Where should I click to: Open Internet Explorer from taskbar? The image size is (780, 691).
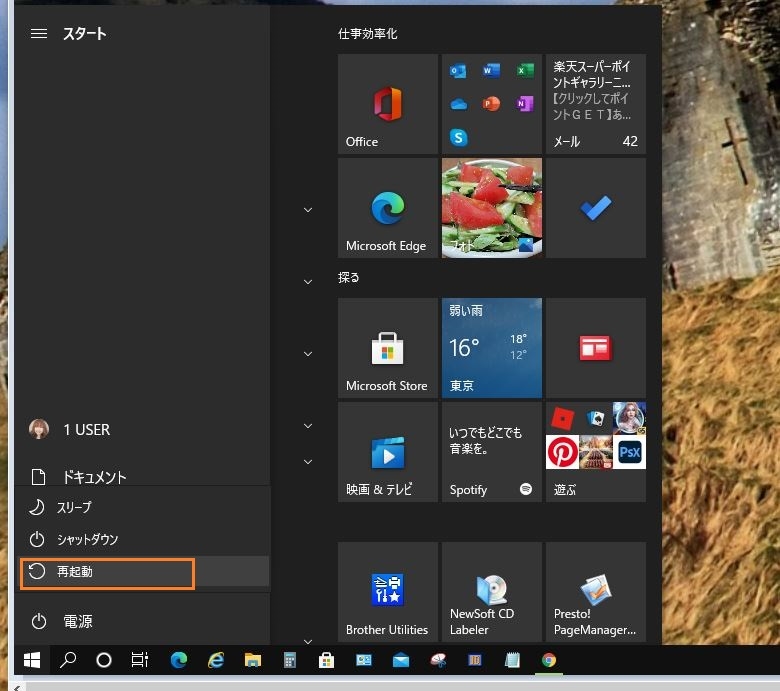pyautogui.click(x=216, y=660)
